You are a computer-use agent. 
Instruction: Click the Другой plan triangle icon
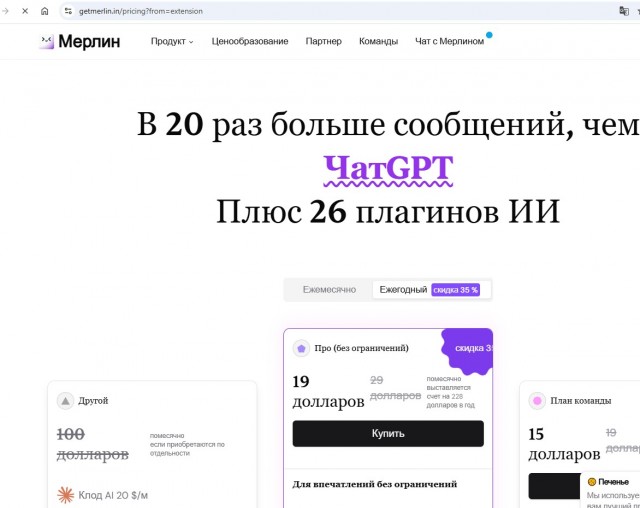click(65, 401)
